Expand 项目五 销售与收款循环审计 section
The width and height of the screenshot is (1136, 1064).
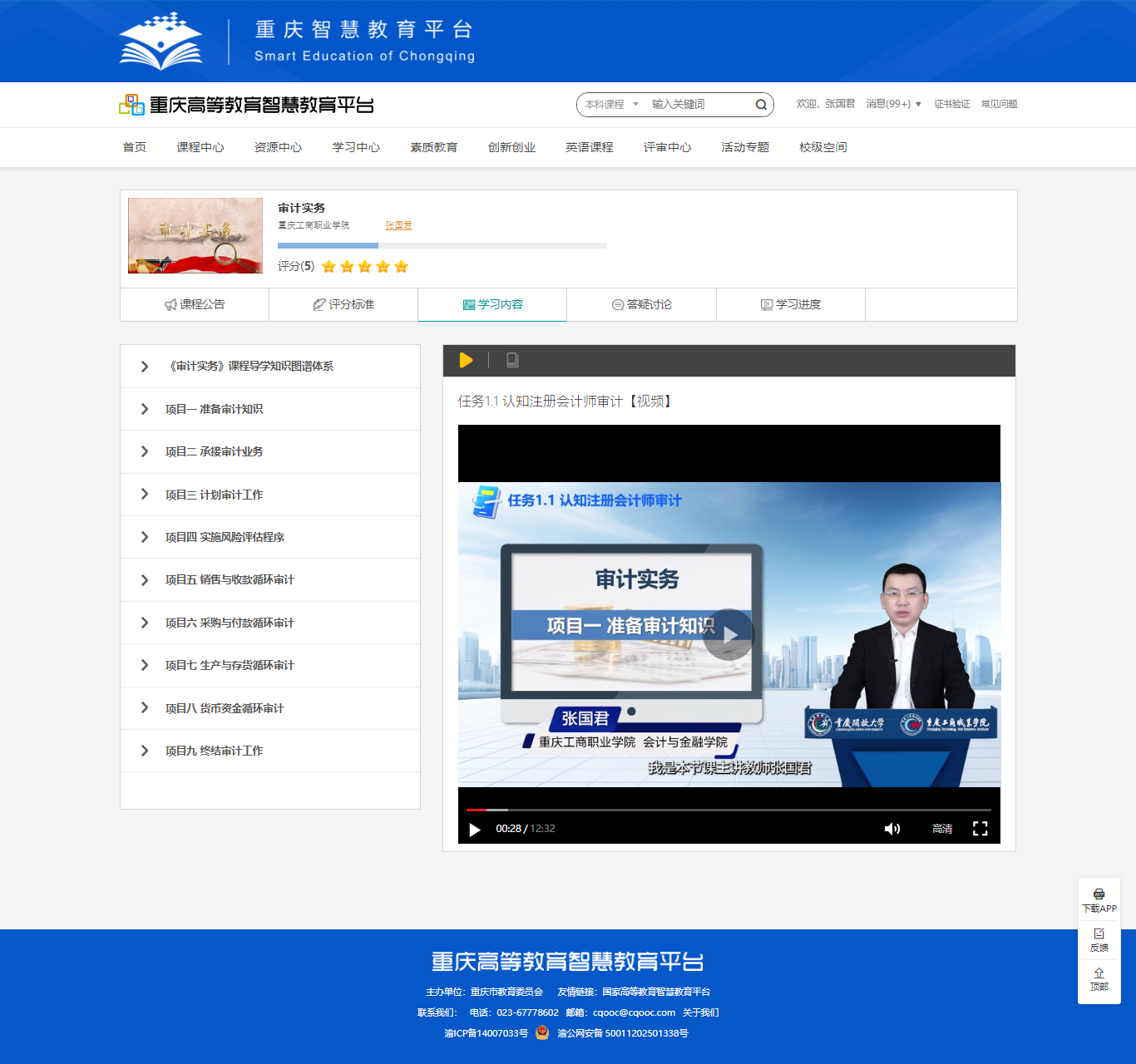tap(270, 580)
